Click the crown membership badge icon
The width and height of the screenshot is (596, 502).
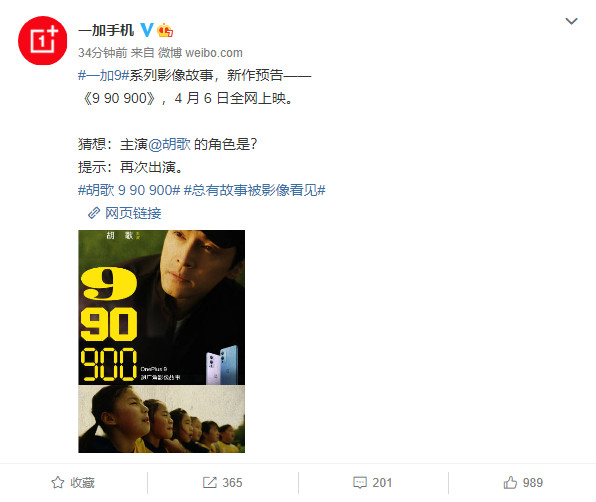click(x=165, y=30)
